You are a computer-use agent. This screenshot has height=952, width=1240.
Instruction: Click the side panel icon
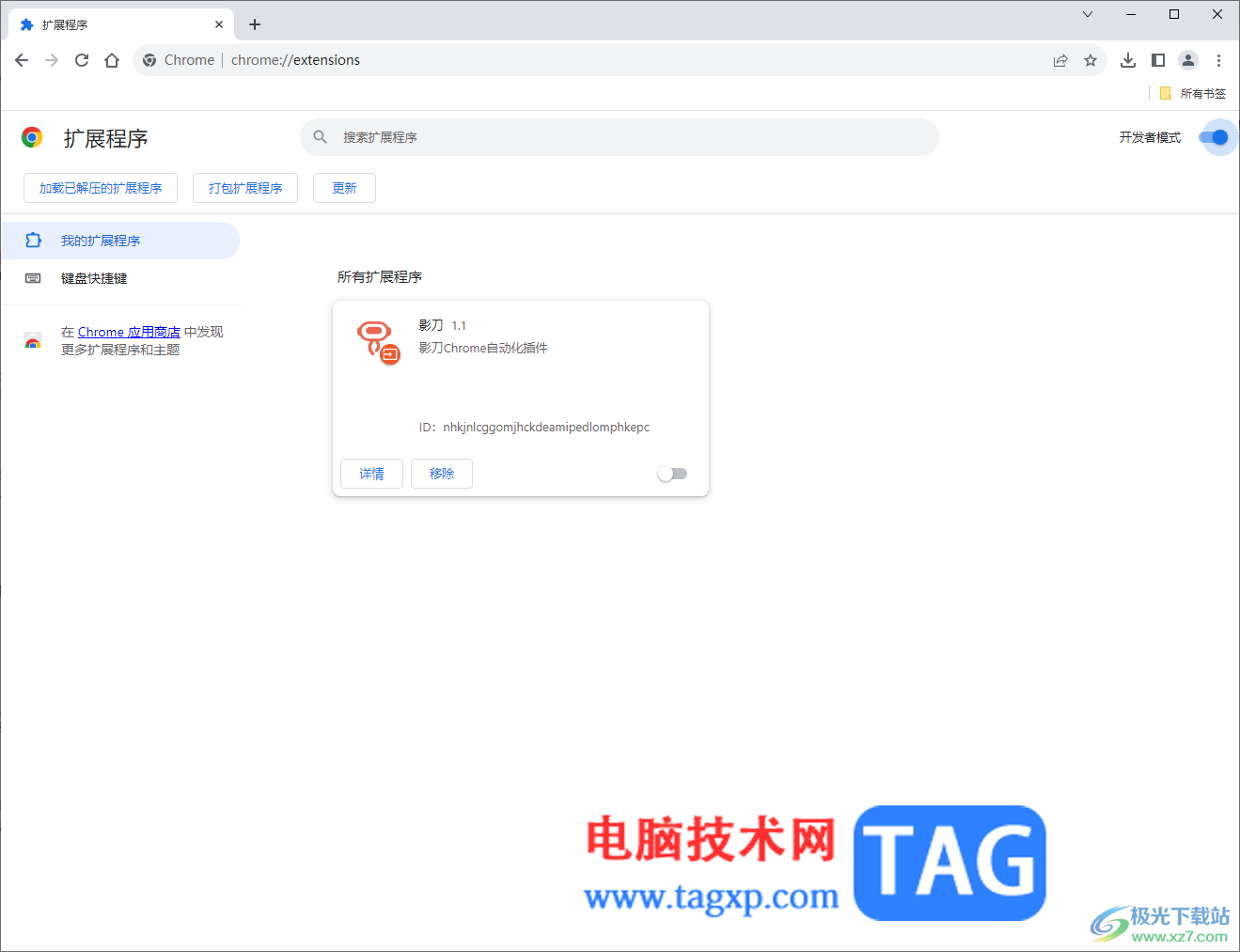[1158, 59]
